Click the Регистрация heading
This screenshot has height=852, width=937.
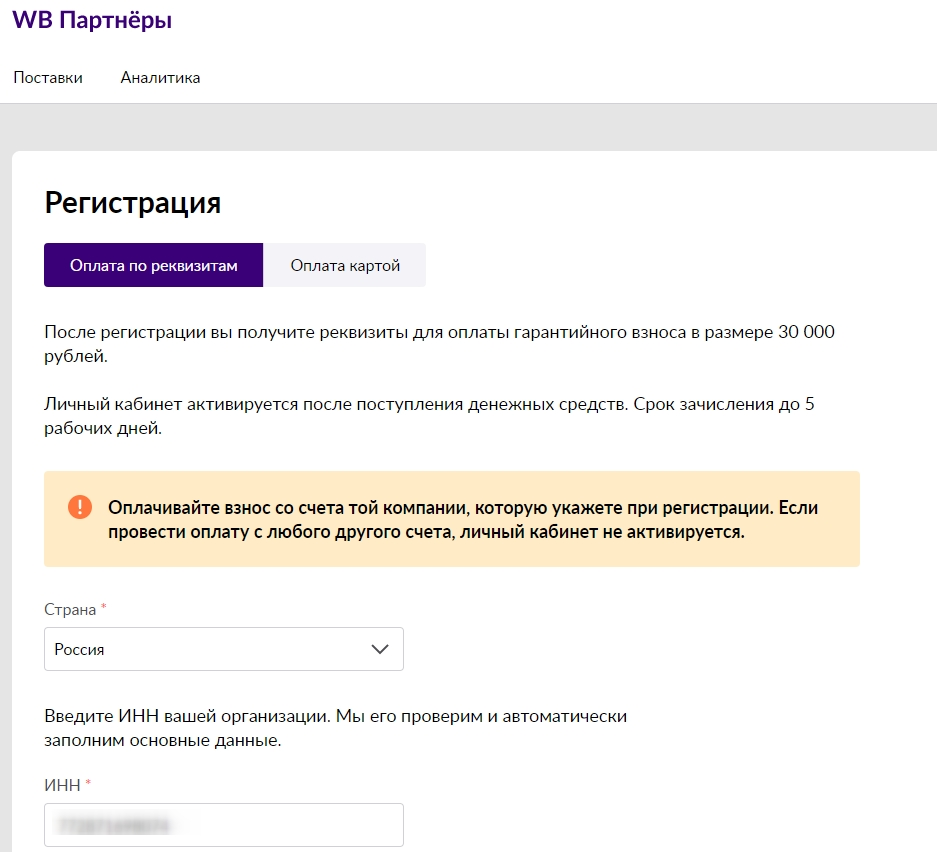pyautogui.click(x=133, y=203)
